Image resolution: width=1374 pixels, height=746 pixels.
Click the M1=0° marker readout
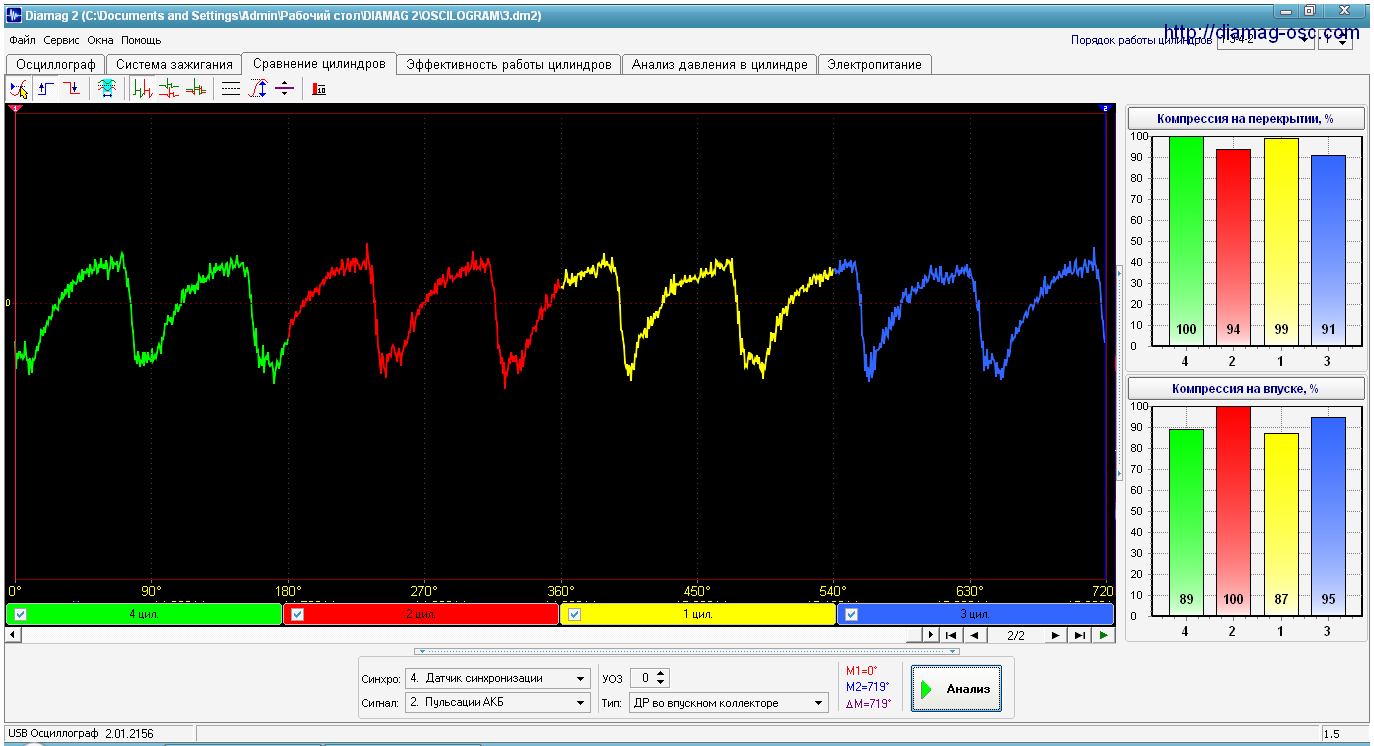pos(861,671)
